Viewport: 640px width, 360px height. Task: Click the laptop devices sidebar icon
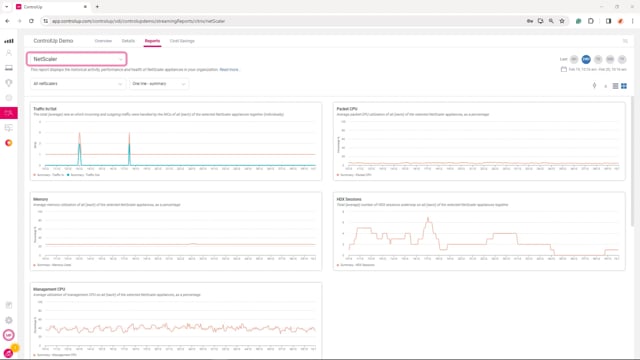[9, 68]
